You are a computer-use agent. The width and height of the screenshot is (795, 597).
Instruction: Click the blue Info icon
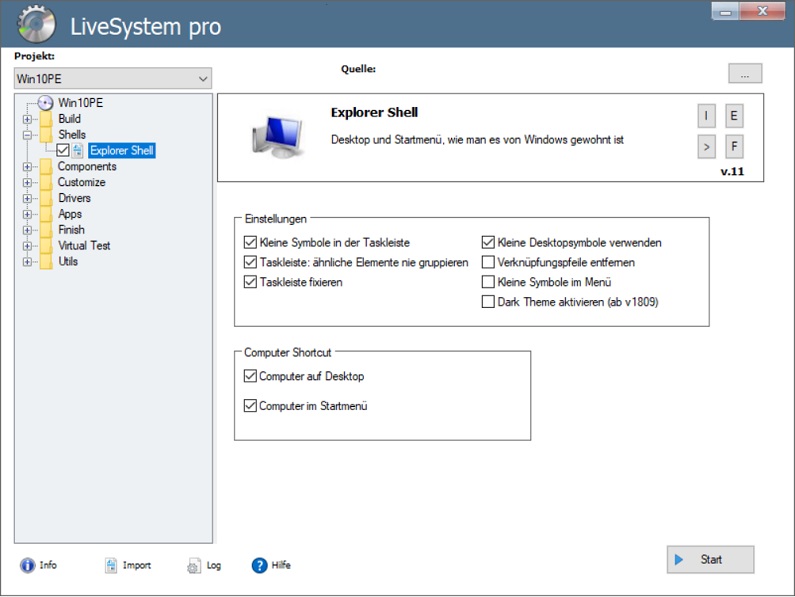(27, 565)
